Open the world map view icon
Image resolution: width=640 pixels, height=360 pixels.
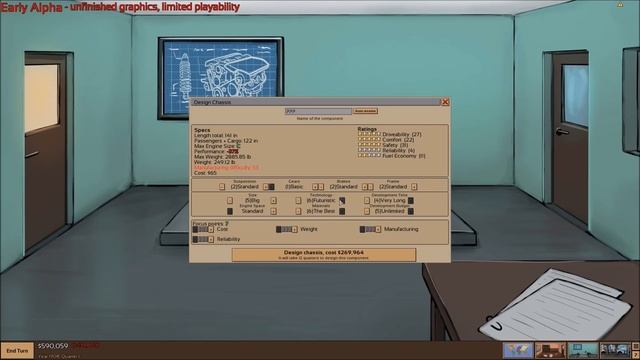point(518,350)
